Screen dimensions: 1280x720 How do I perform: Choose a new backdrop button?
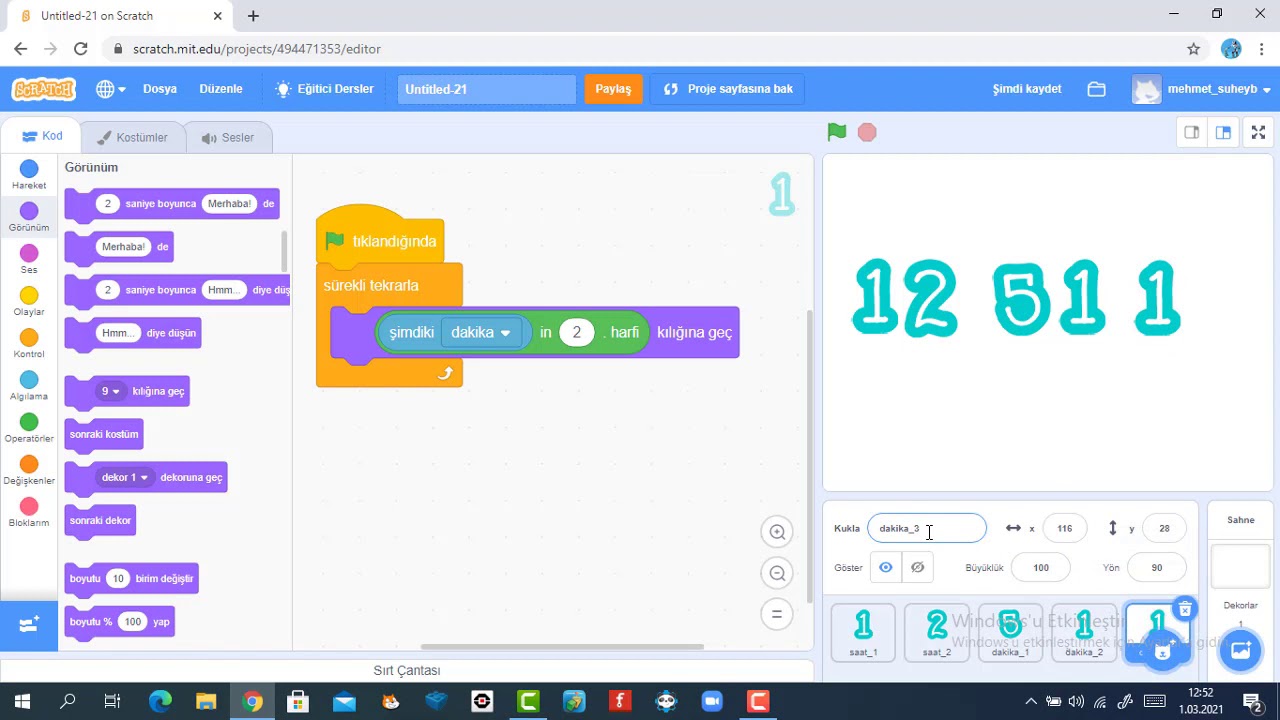[x=1241, y=650]
